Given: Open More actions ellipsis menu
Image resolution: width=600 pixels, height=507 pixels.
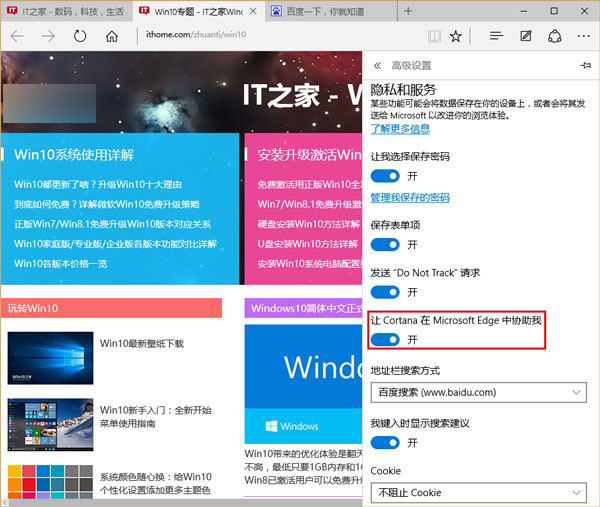Looking at the screenshot, I should (x=584, y=36).
